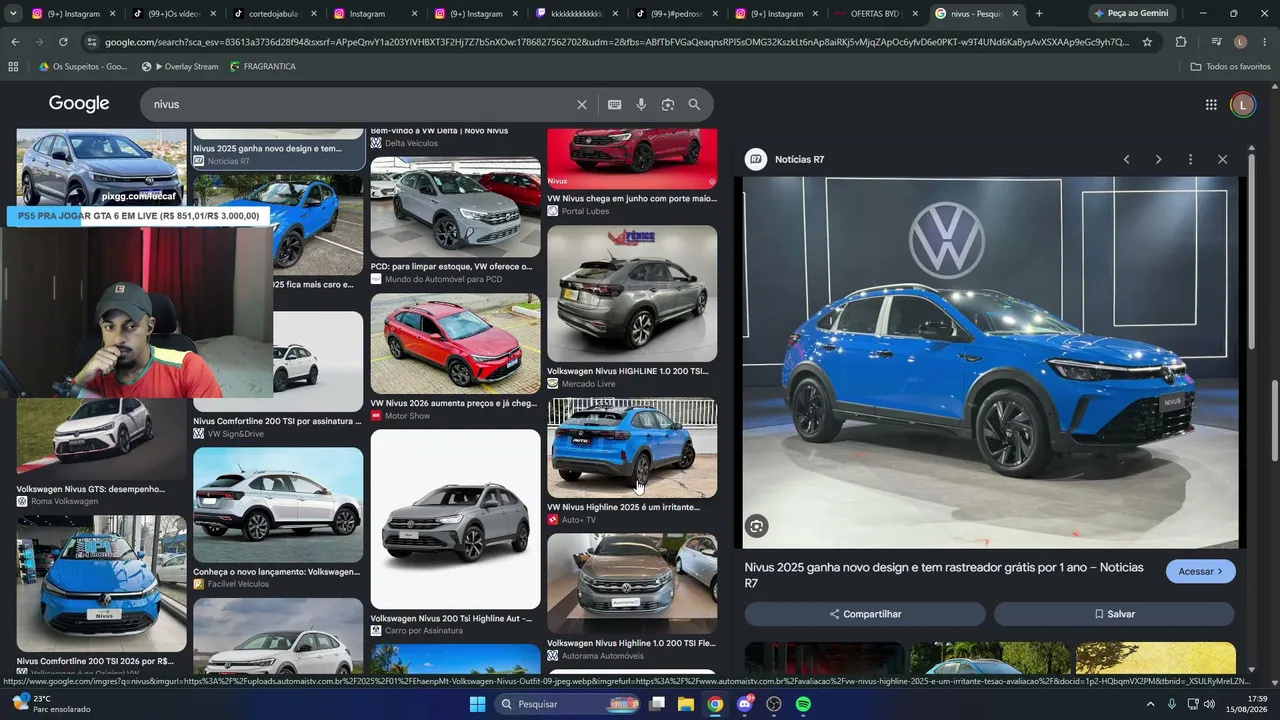Close the nivus search tab
The width and height of the screenshot is (1280, 720).
(x=1015, y=14)
